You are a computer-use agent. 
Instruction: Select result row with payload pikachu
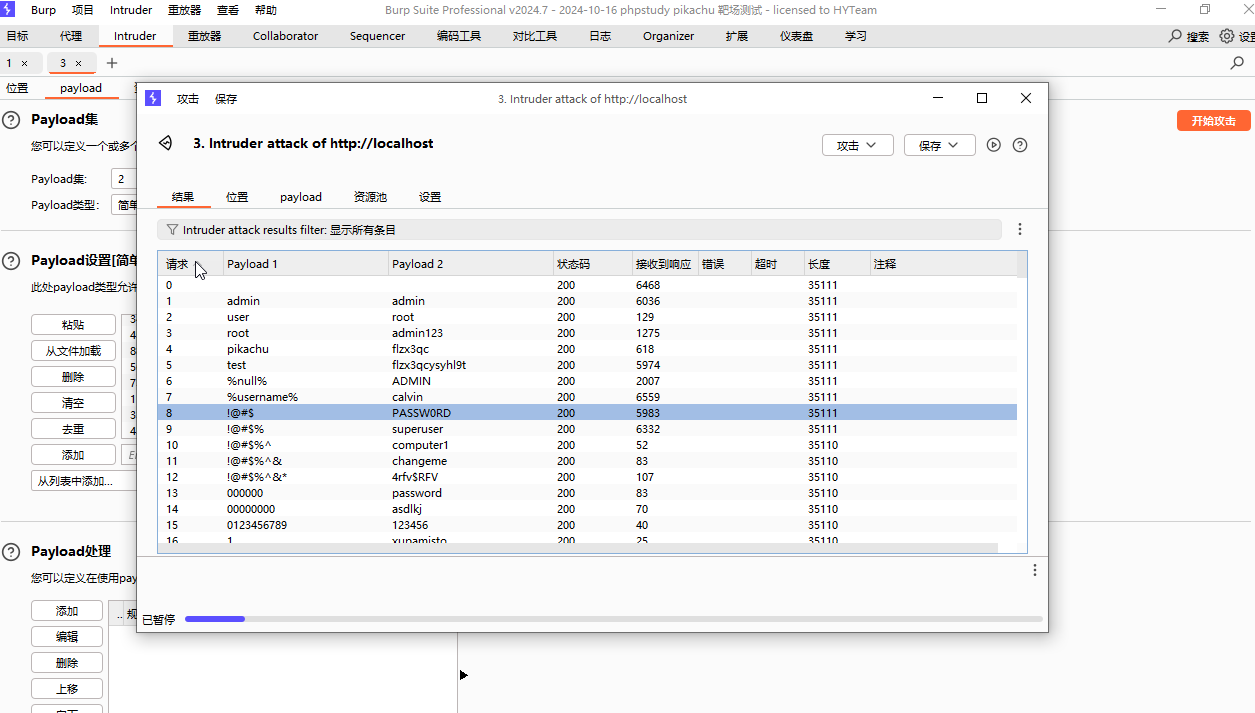(x=248, y=349)
